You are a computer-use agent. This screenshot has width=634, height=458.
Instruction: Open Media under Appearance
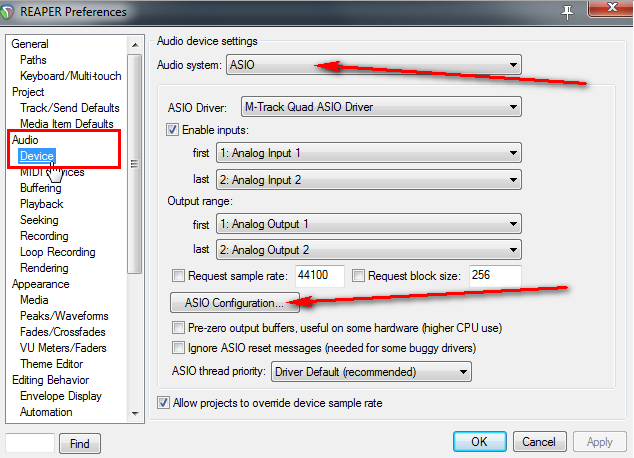(34, 300)
